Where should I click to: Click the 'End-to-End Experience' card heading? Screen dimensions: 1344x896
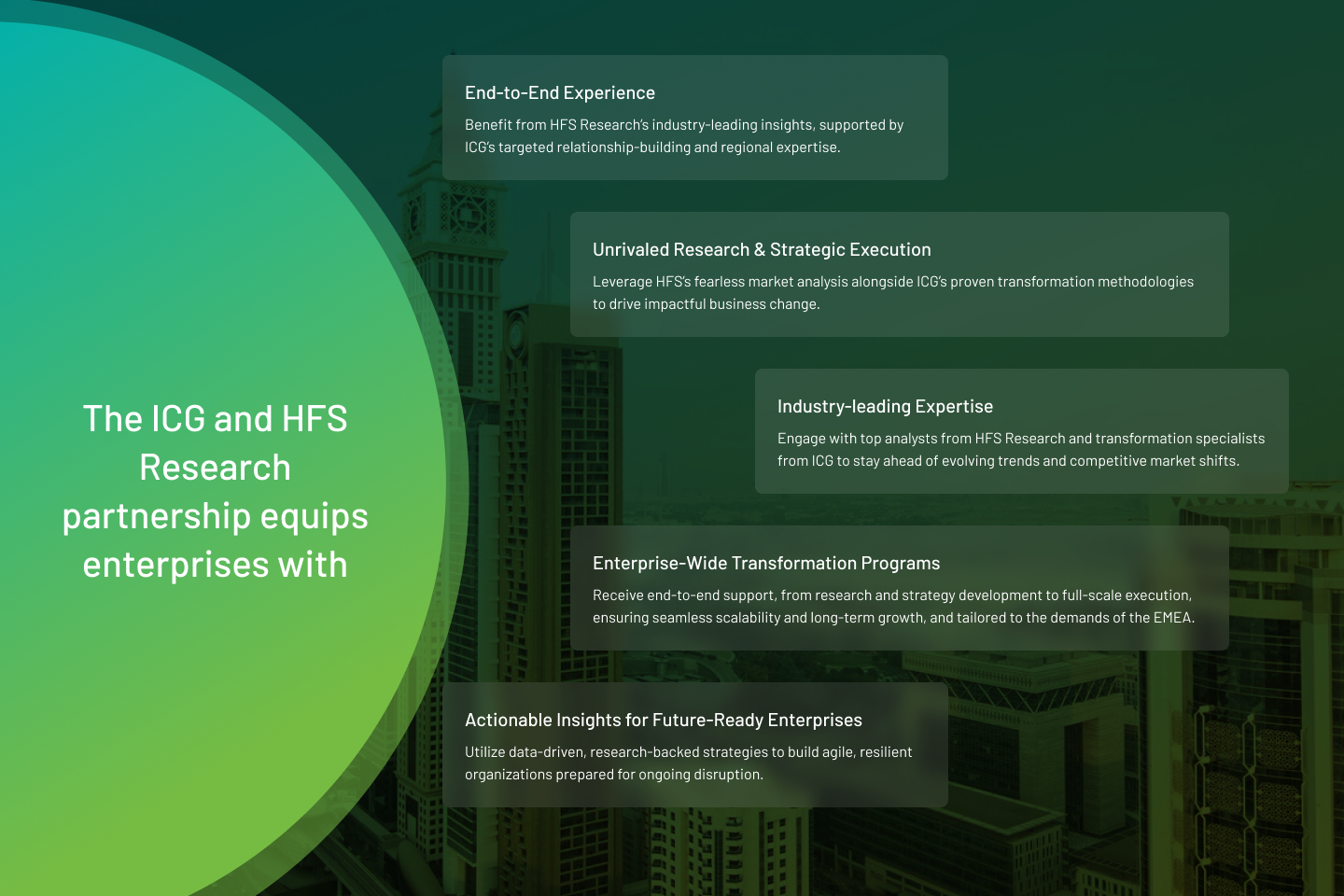[560, 92]
